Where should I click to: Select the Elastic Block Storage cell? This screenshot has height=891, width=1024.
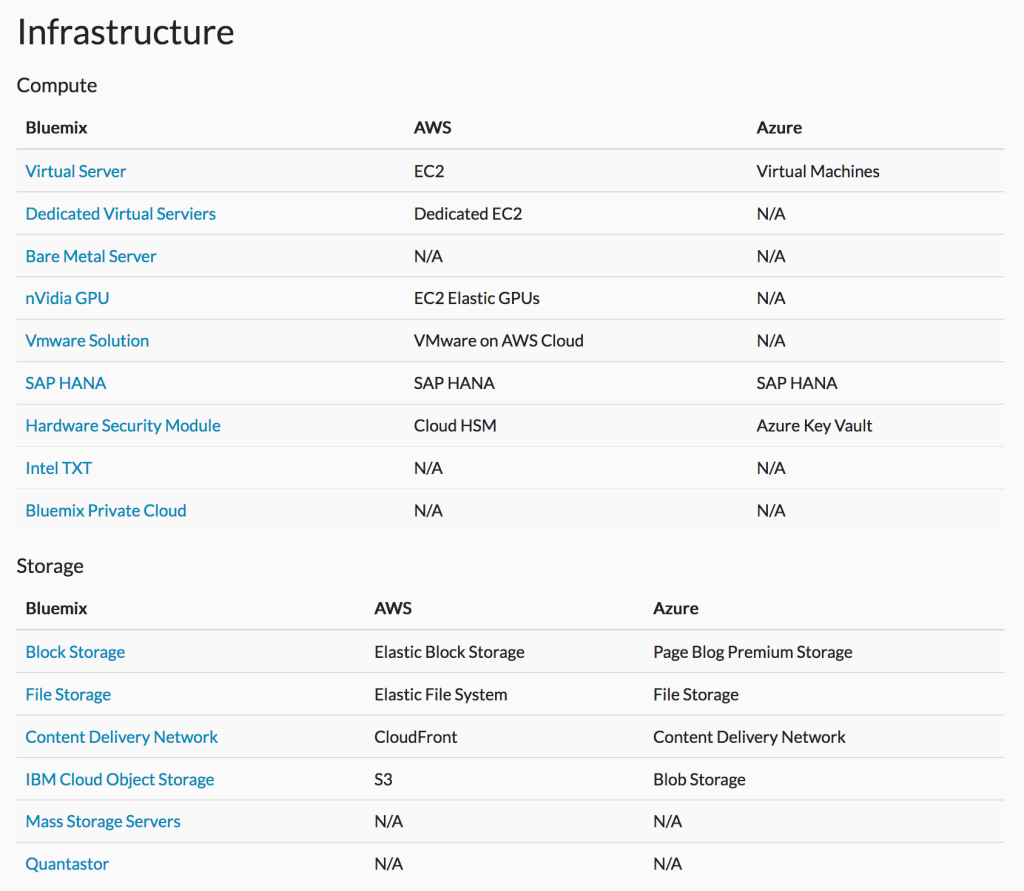(x=449, y=652)
